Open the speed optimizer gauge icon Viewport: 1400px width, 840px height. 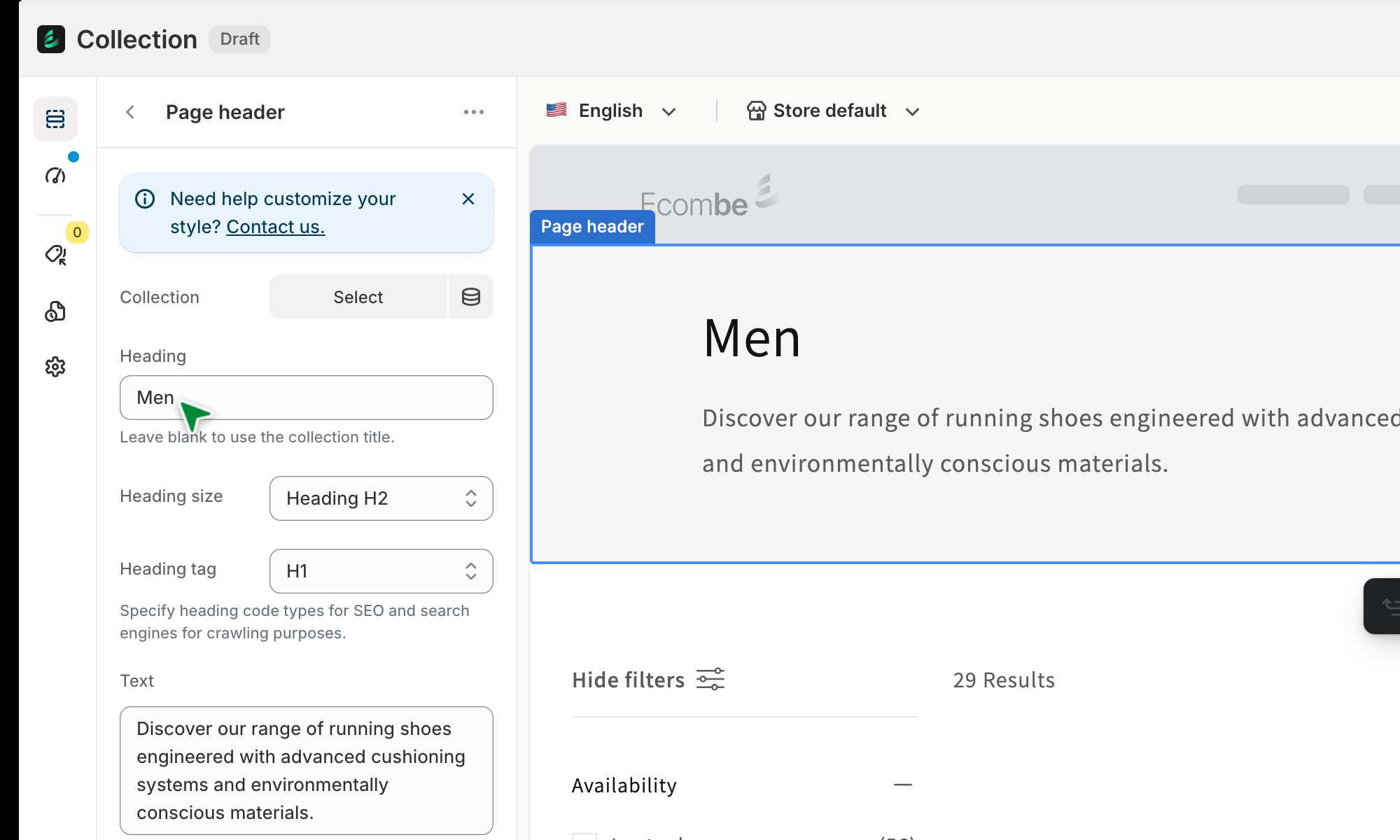pyautogui.click(x=55, y=175)
